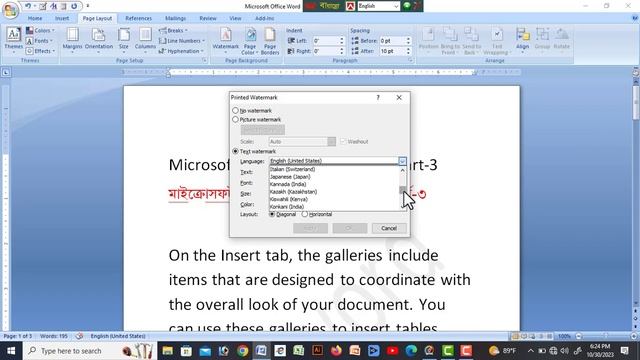Viewport: 640px width, 360px height.
Task: Open the Margins options
Action: (x=72, y=40)
